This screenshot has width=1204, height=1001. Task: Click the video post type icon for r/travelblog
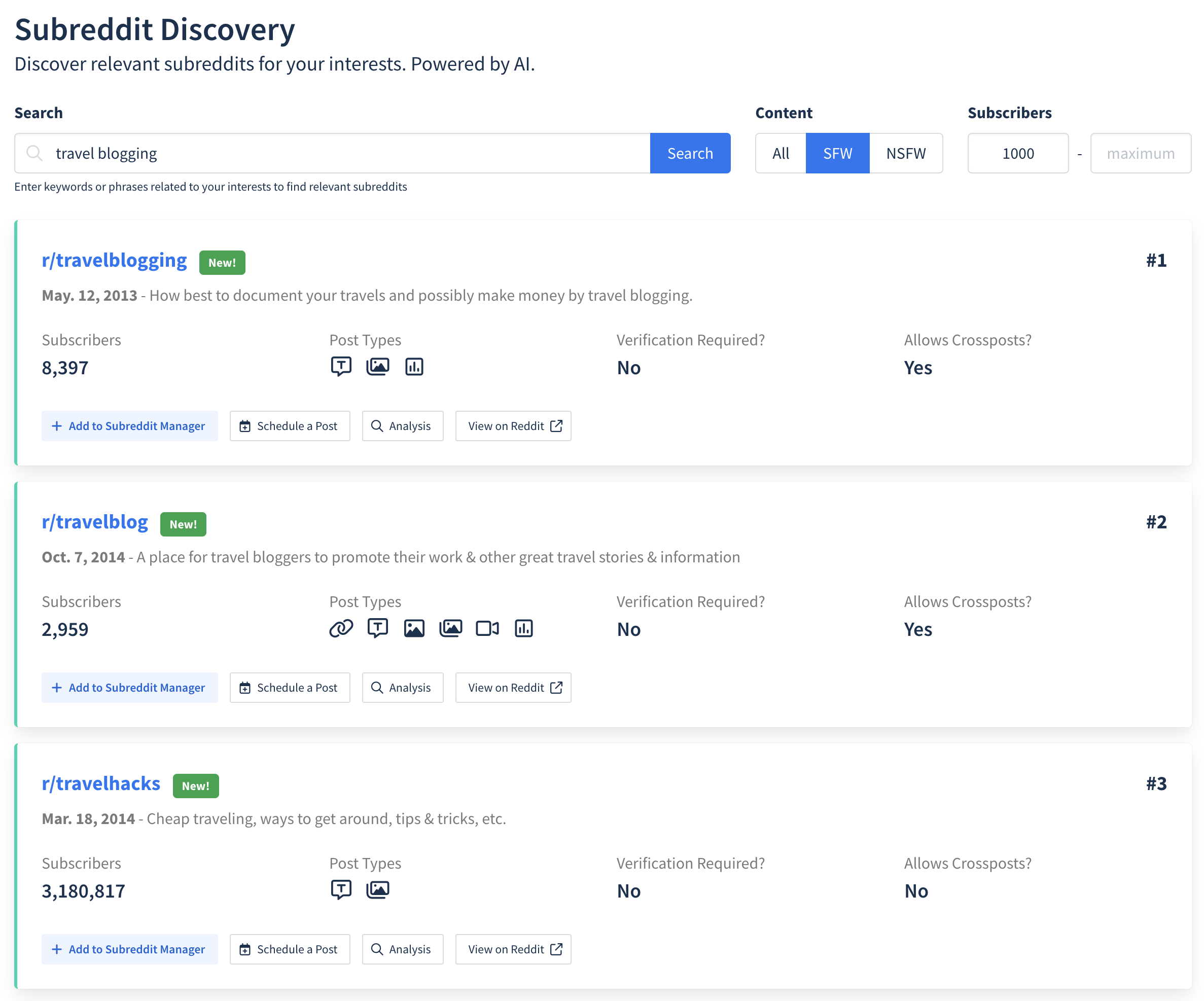coord(487,628)
